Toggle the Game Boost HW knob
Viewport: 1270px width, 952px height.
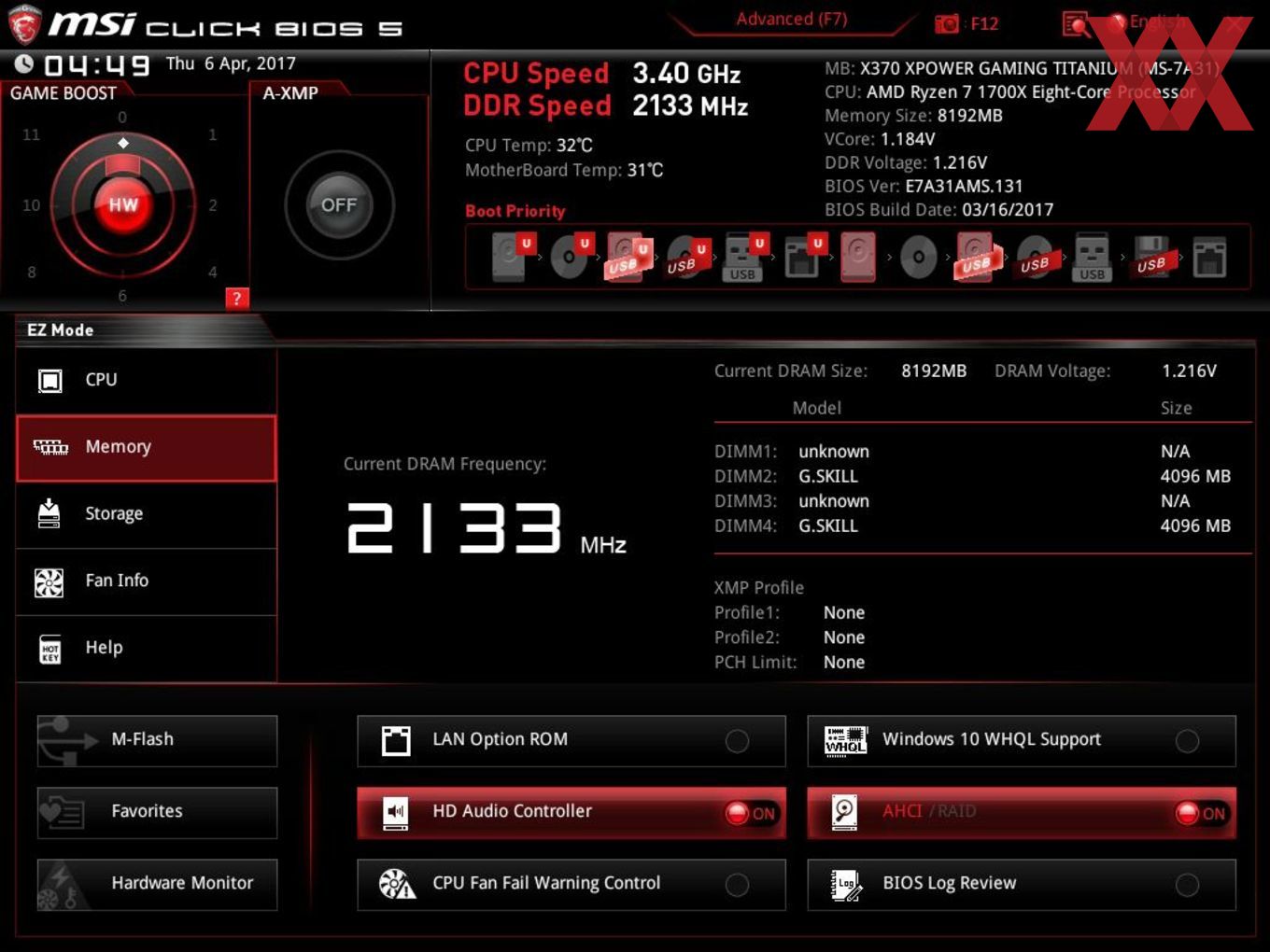tap(123, 204)
